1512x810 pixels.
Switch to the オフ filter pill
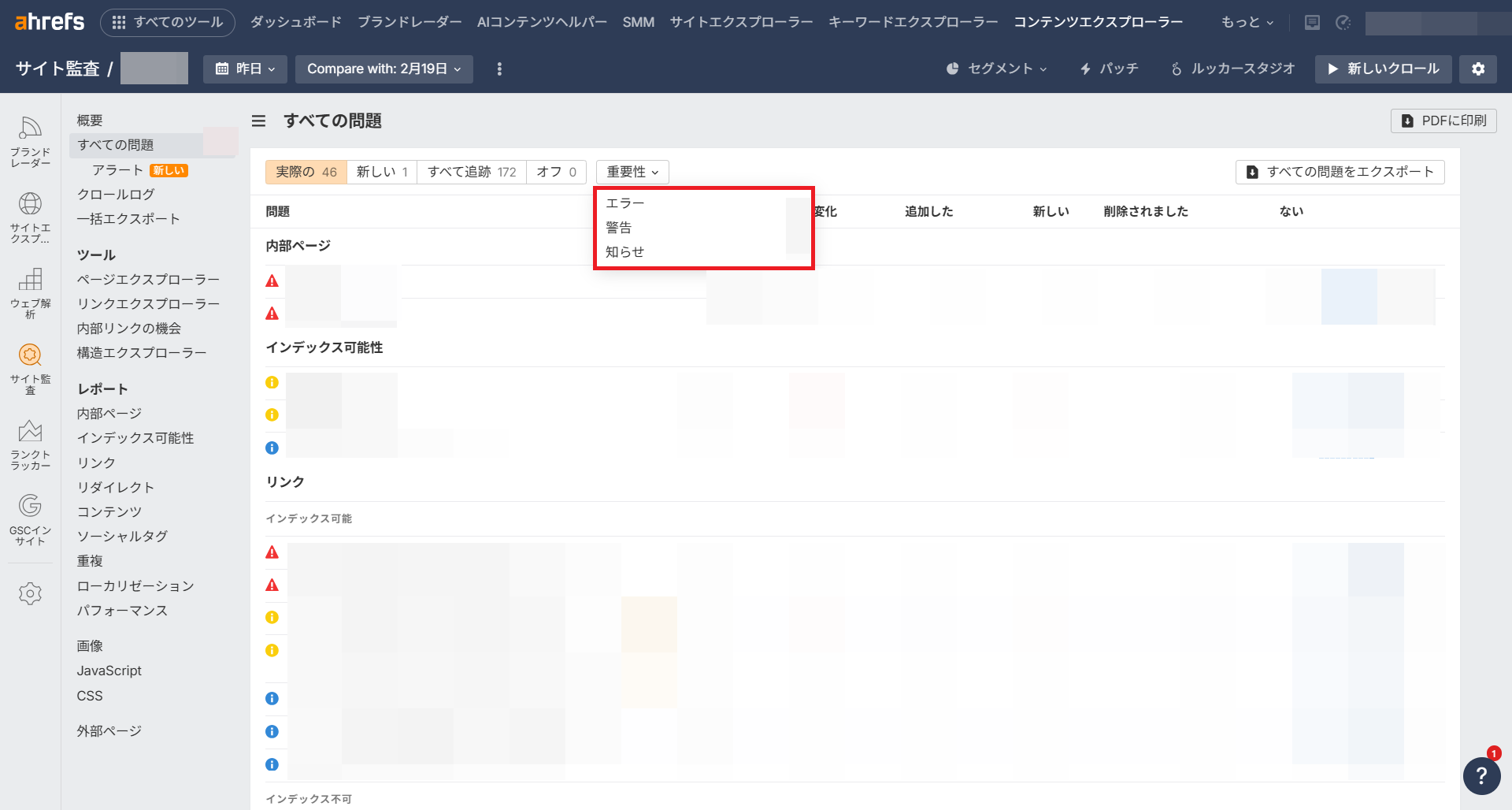555,172
